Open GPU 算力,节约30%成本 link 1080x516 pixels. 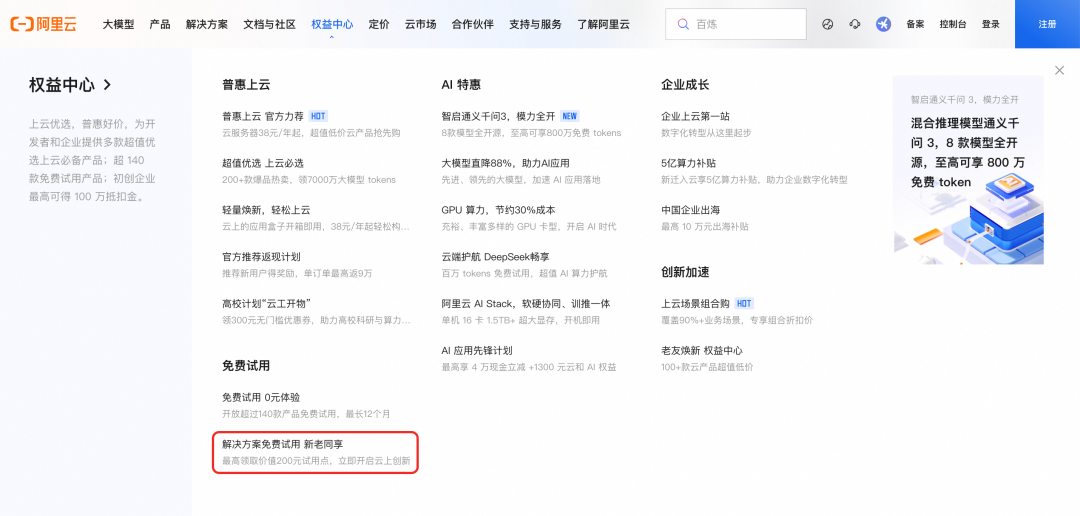click(499, 210)
